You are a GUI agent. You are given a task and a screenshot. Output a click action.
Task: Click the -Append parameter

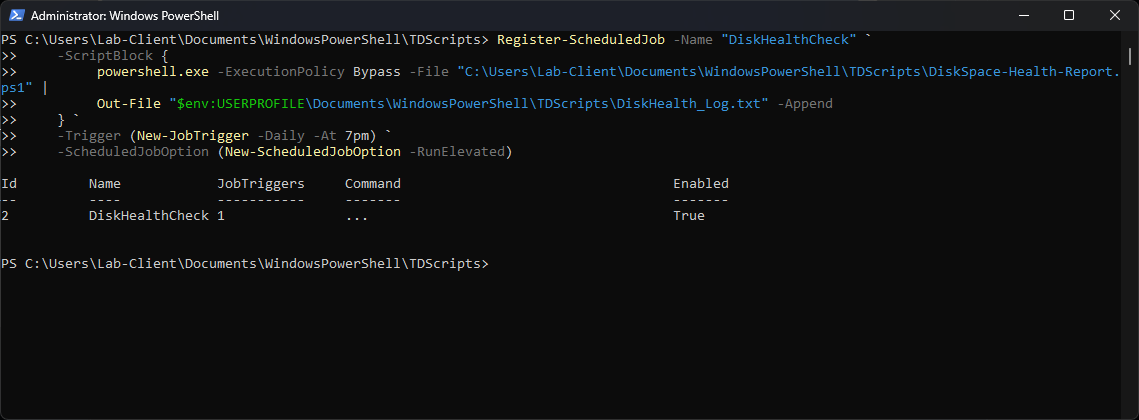[804, 103]
